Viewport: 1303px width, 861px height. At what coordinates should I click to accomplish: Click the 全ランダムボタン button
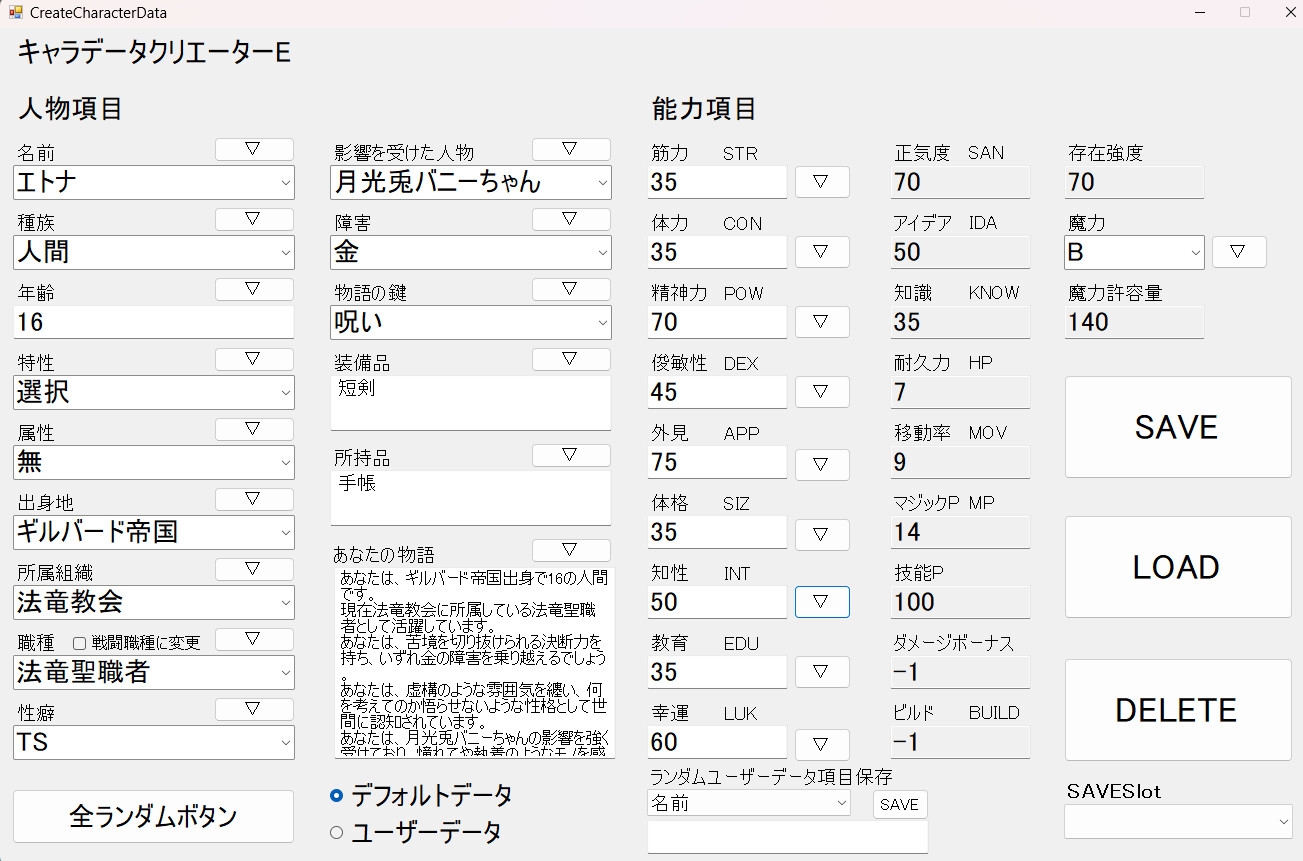point(154,817)
